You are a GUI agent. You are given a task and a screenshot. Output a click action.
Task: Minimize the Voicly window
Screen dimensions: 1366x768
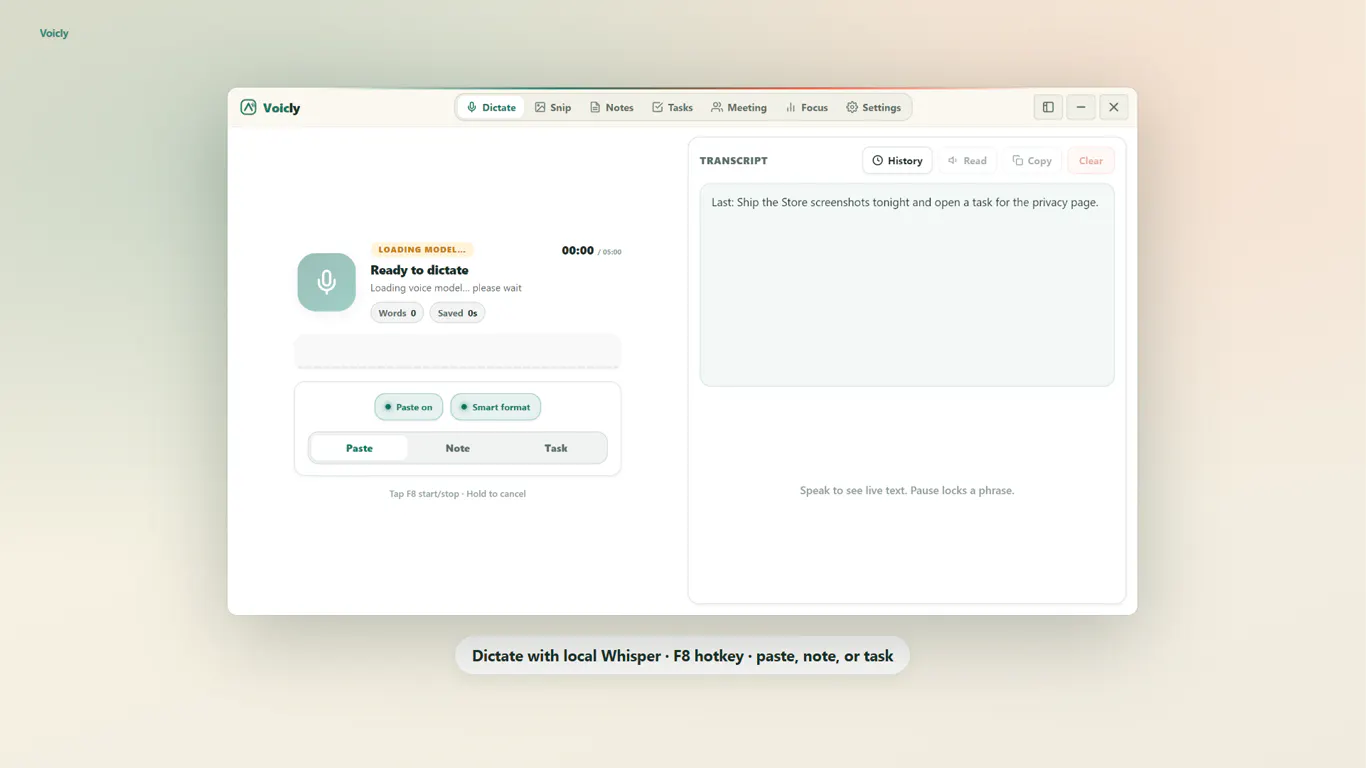[1081, 107]
